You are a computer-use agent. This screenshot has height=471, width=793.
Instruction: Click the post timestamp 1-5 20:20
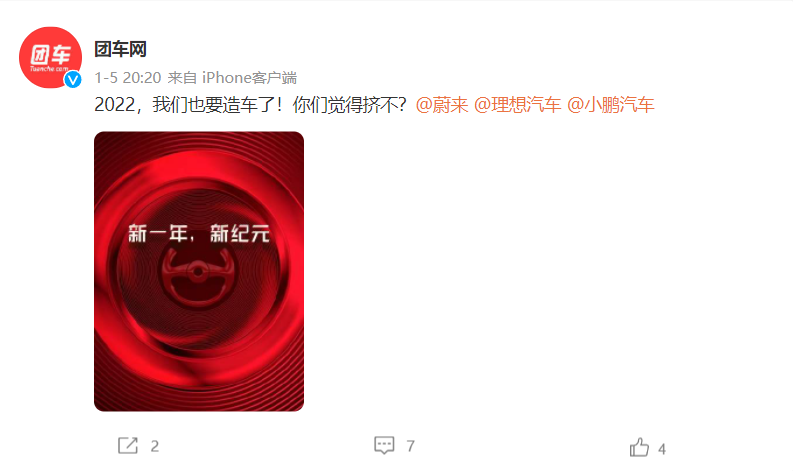127,78
